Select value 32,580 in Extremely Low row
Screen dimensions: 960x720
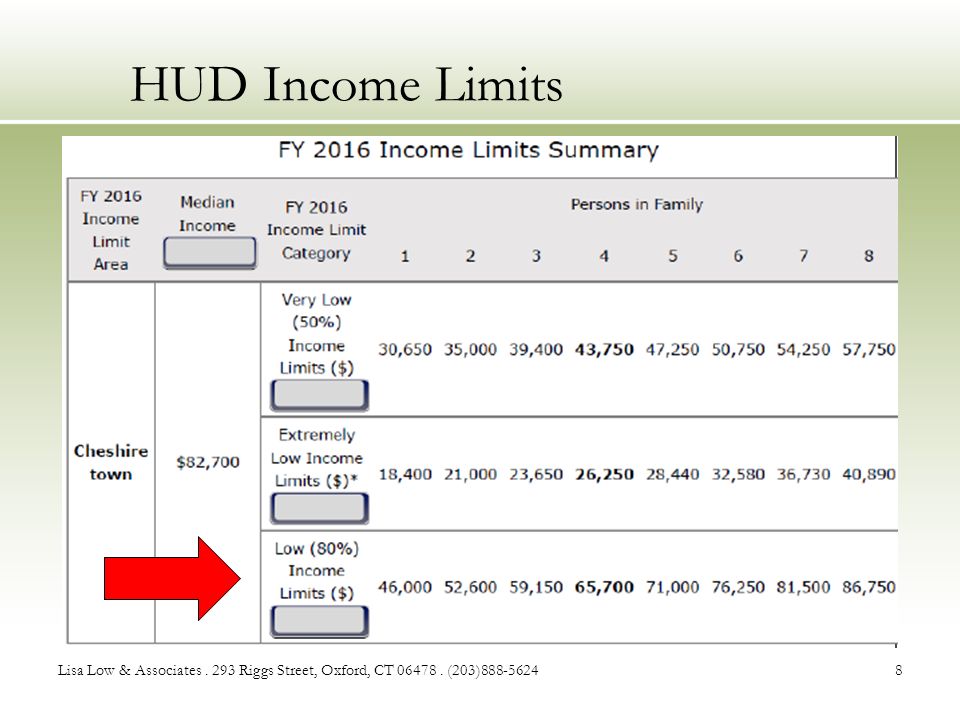coord(738,474)
